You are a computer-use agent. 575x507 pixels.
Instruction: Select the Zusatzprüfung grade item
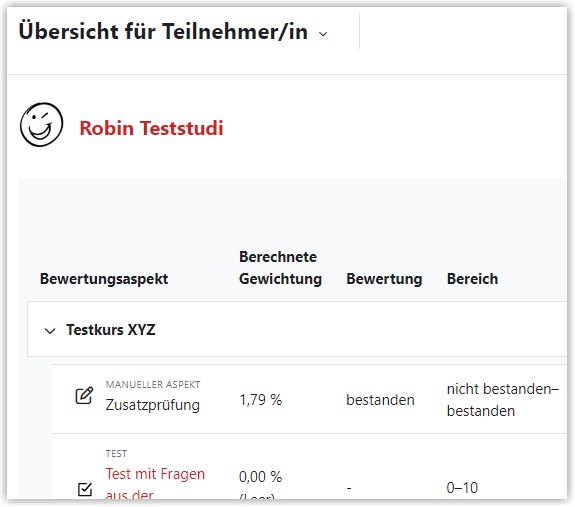pyautogui.click(x=153, y=405)
